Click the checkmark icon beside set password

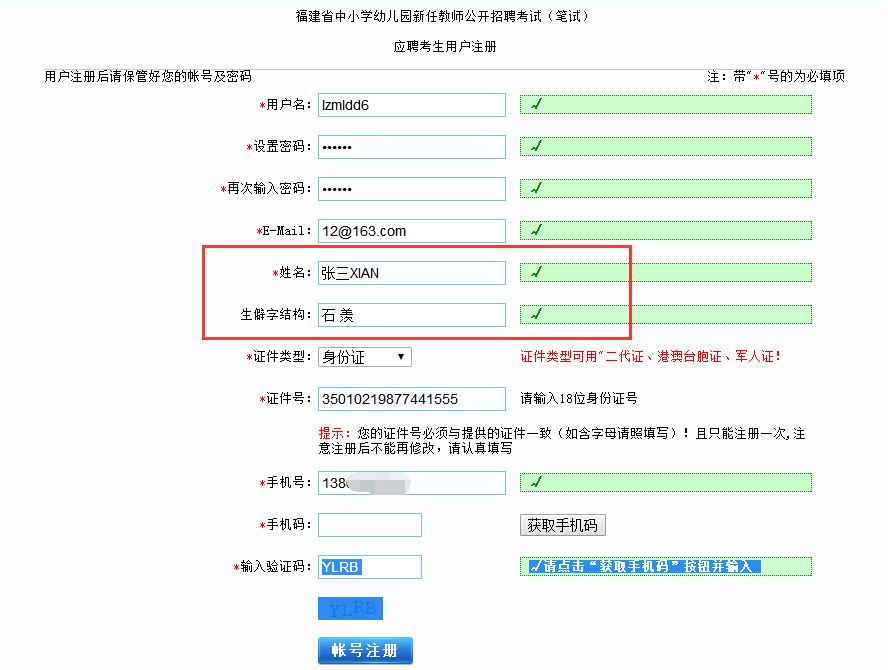click(x=537, y=147)
